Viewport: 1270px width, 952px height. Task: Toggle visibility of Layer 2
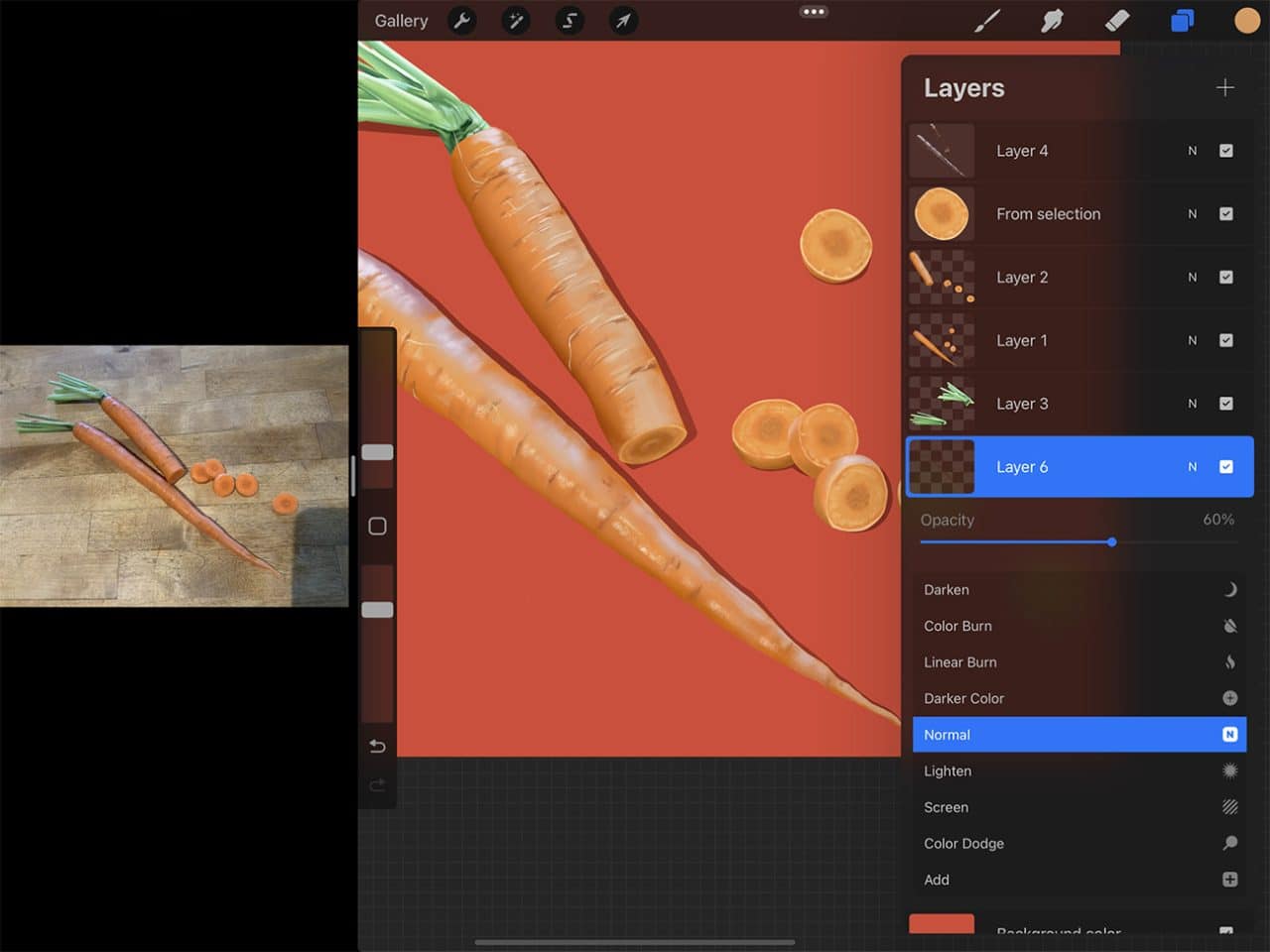(x=1227, y=277)
